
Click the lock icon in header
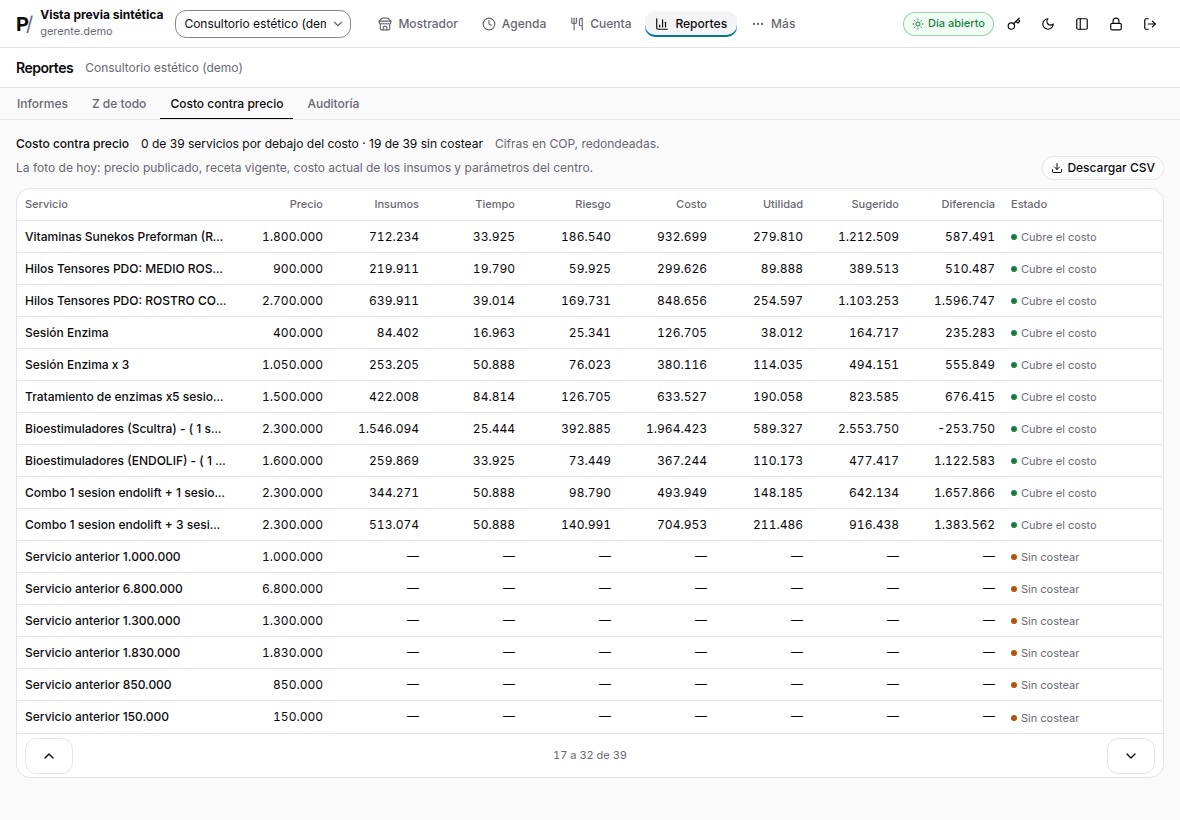1115,24
